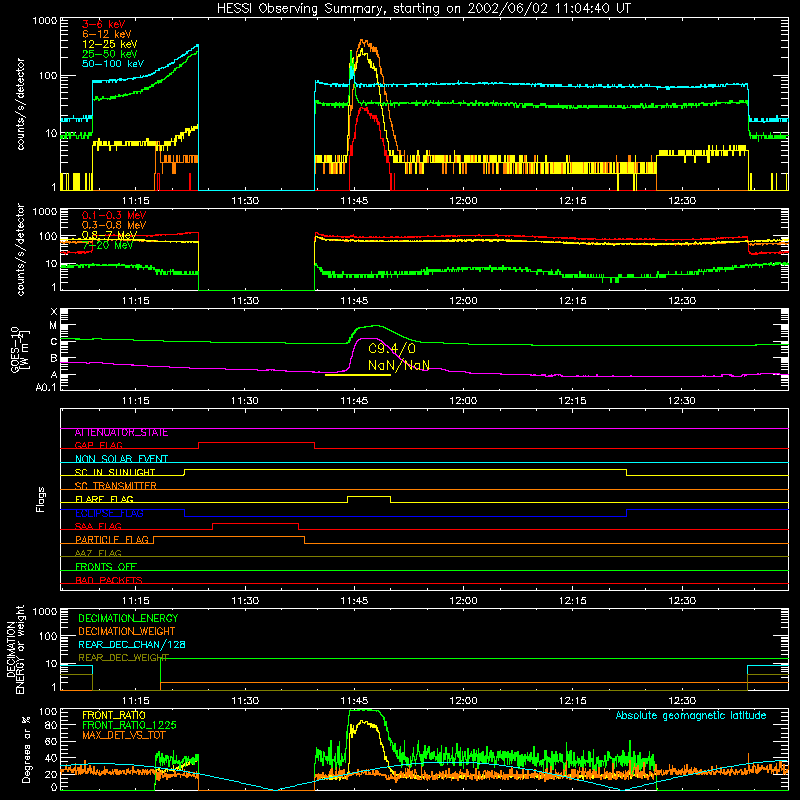Select the BAD_PACKETS flag label
Viewport: 800px width, 800px height.
(109, 580)
